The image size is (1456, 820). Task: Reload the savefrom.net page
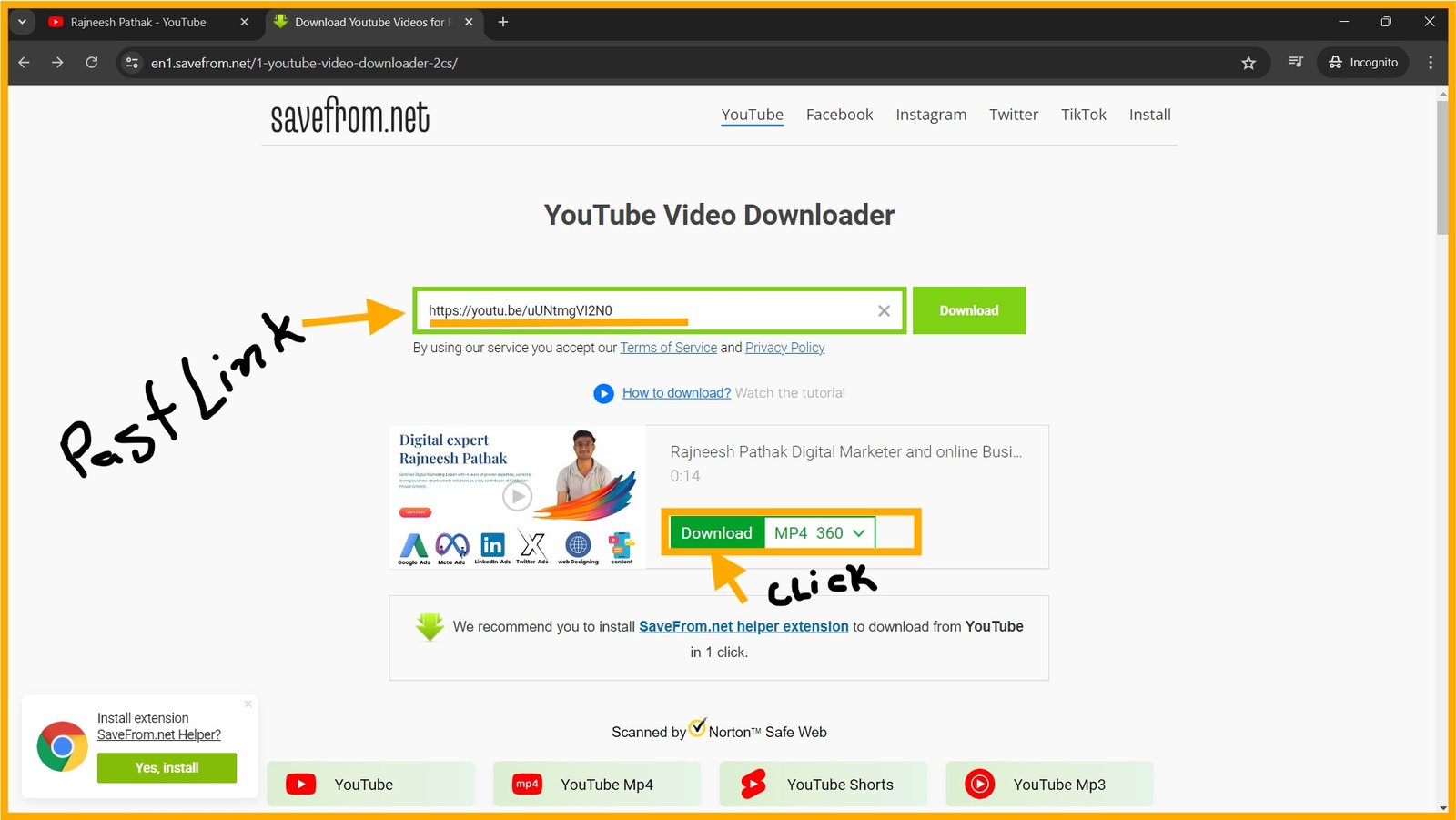coord(92,63)
